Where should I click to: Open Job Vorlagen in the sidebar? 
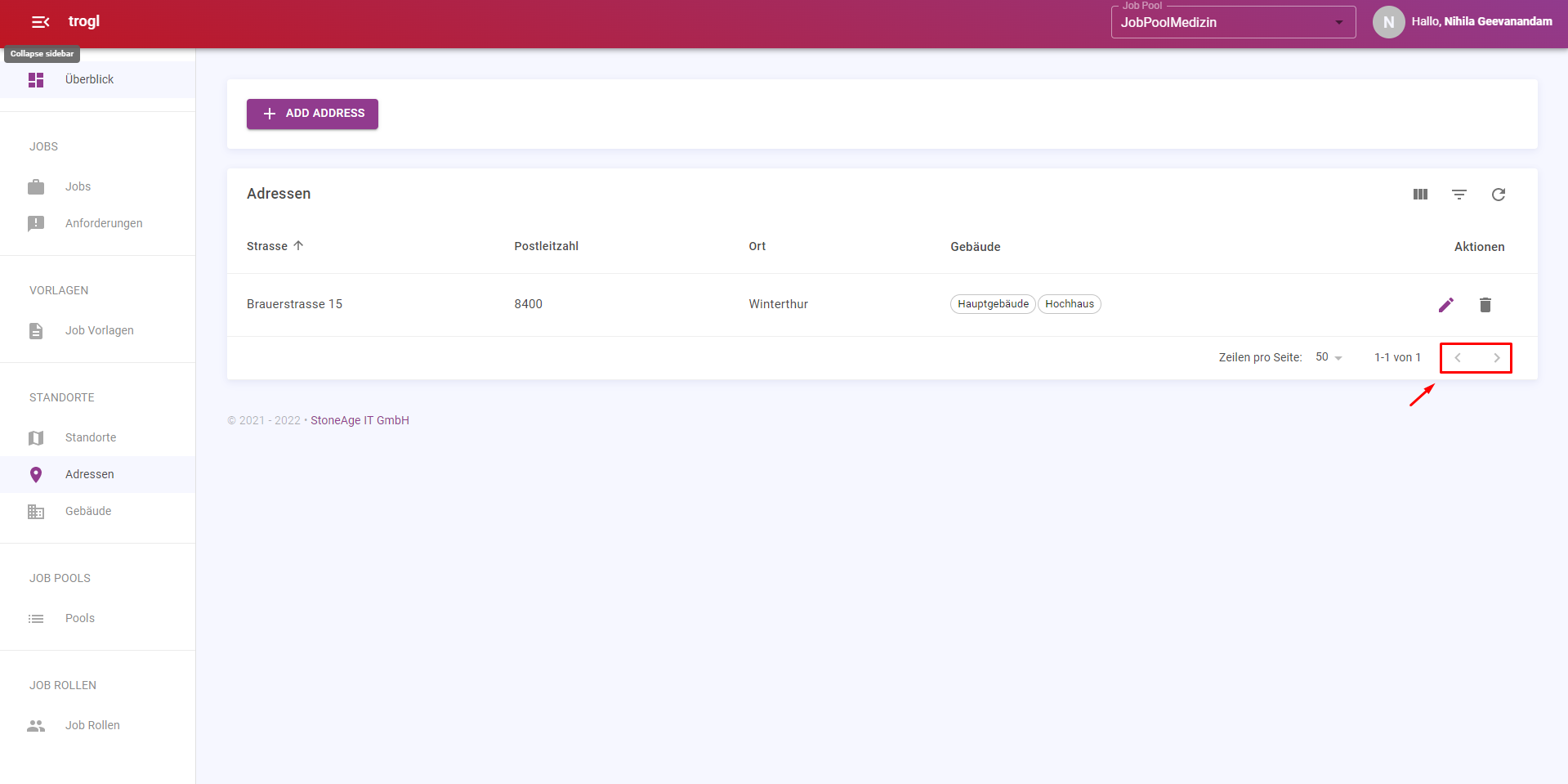click(x=100, y=330)
